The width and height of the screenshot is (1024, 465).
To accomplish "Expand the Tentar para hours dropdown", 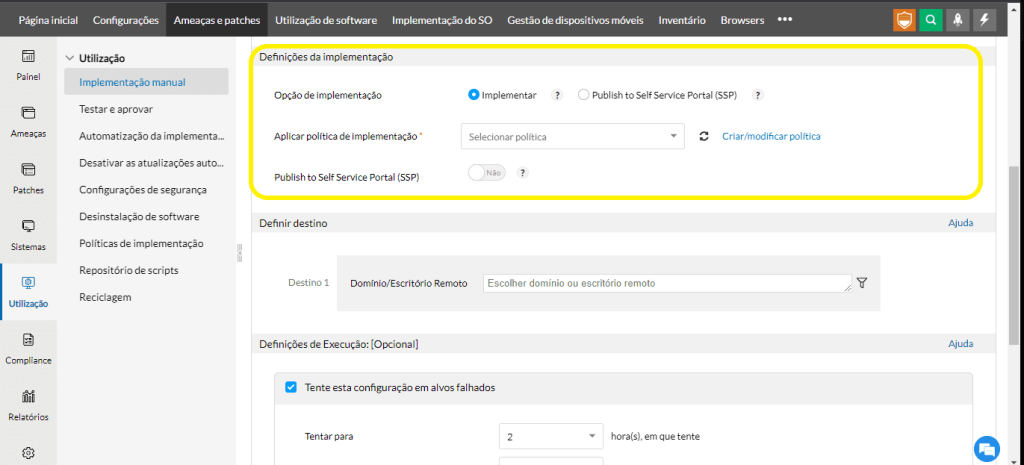I will tap(550, 437).
